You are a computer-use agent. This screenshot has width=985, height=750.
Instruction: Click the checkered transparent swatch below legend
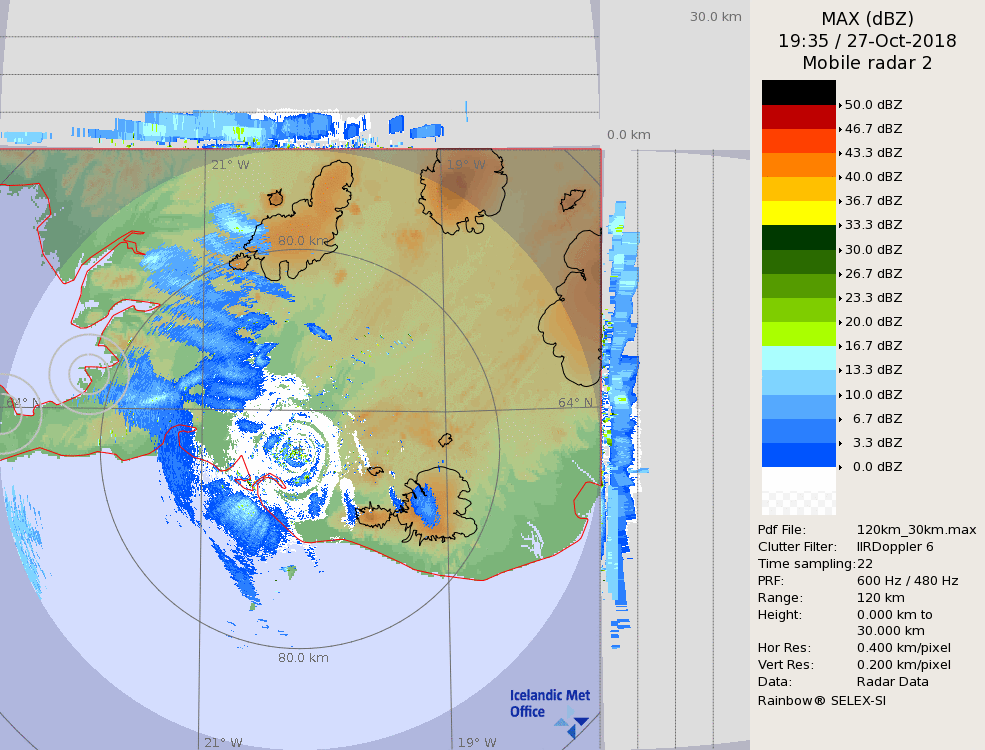pyautogui.click(x=798, y=491)
